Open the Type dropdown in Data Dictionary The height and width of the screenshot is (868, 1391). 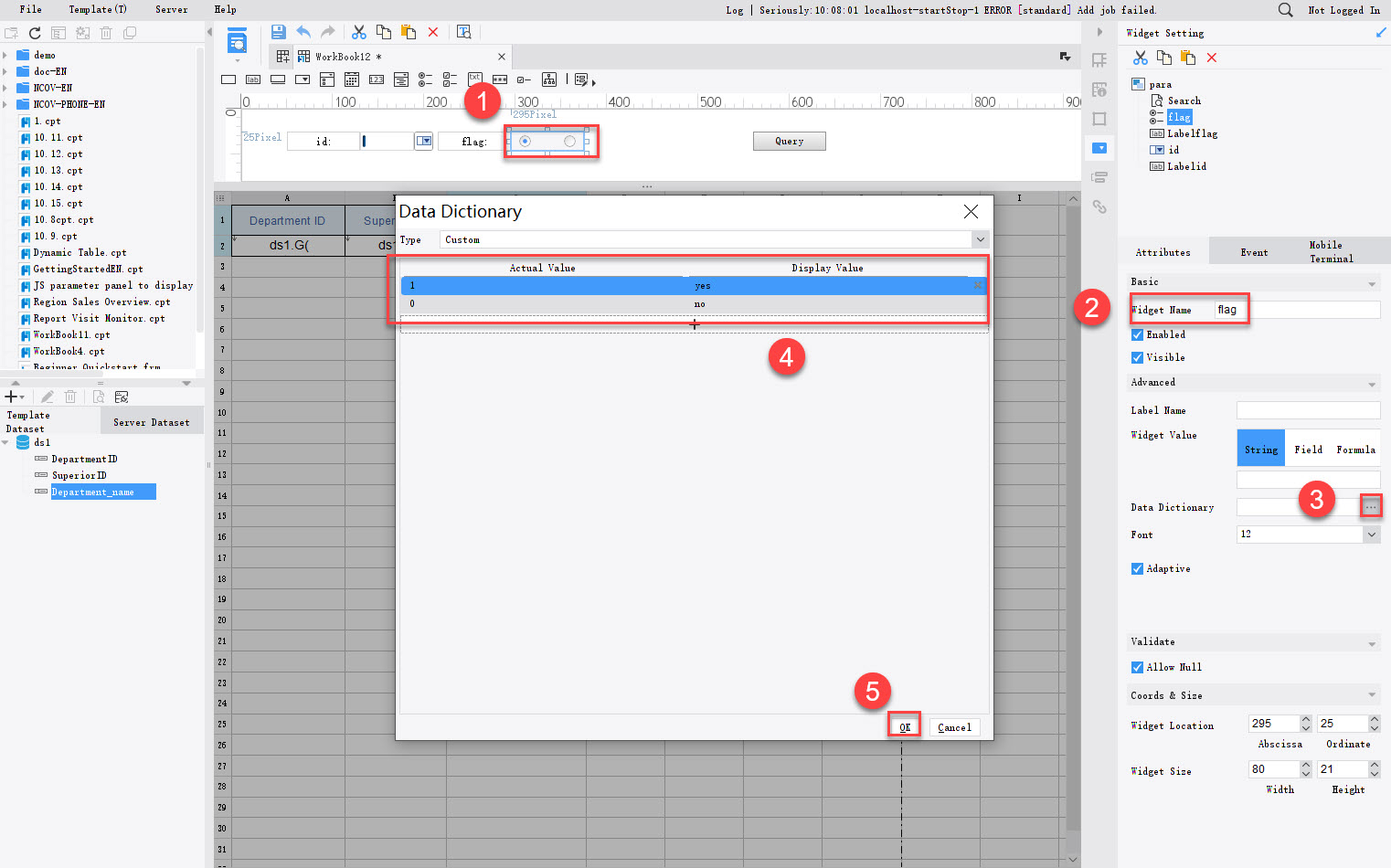click(980, 239)
